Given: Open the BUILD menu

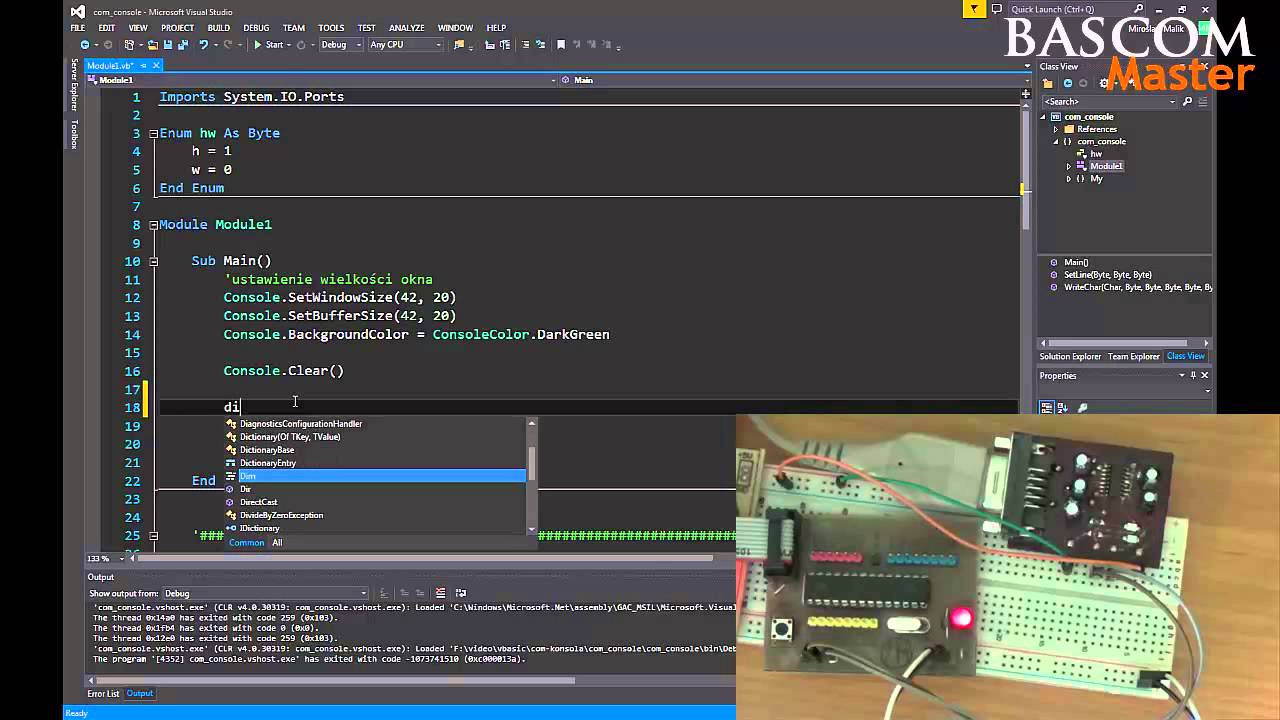Looking at the screenshot, I should [x=218, y=28].
